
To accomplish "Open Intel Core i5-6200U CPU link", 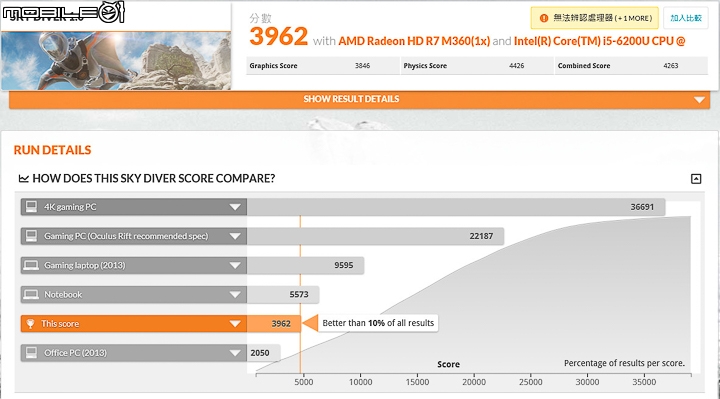I will 599,41.
